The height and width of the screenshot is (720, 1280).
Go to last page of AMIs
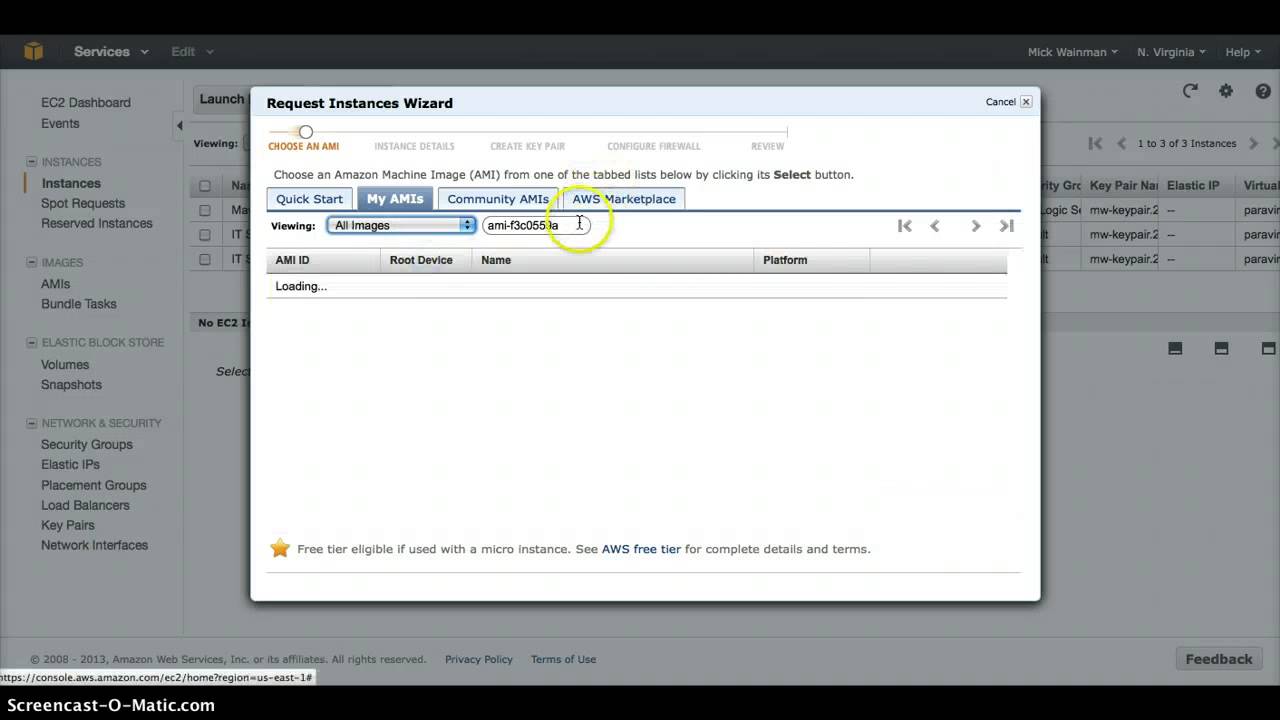pyautogui.click(x=1007, y=226)
